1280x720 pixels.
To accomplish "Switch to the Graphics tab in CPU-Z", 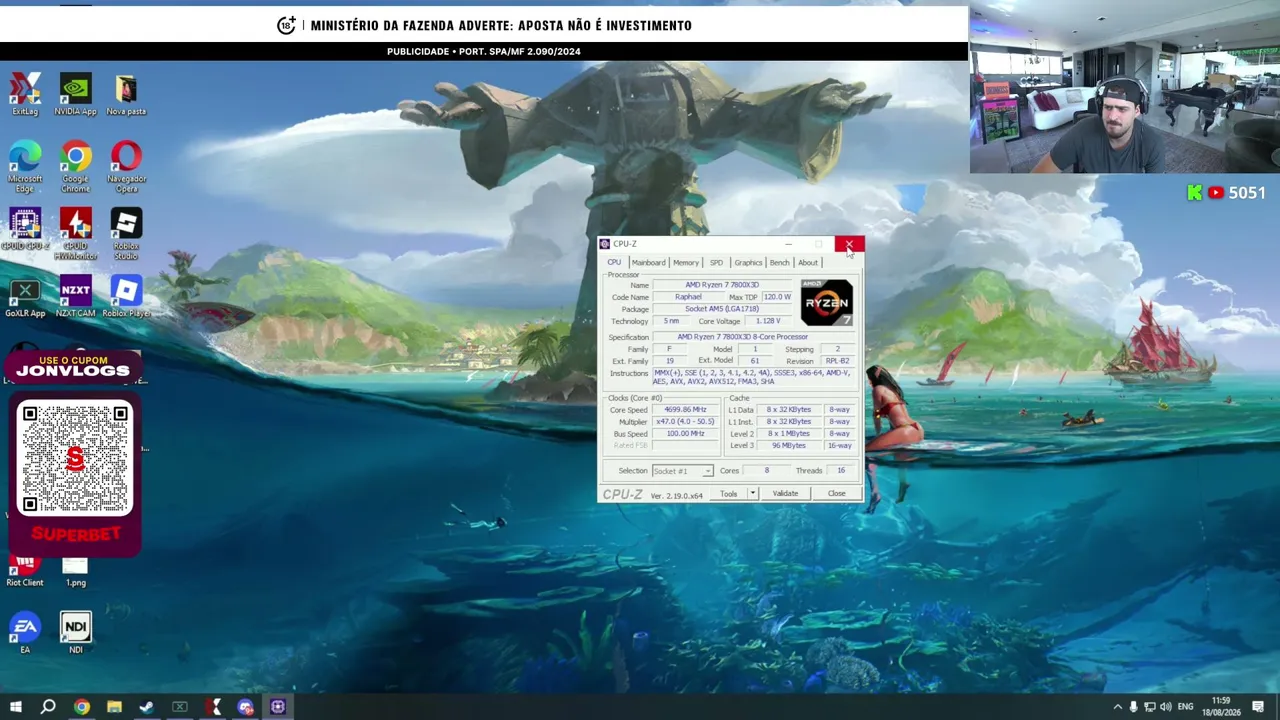I will click(x=748, y=262).
